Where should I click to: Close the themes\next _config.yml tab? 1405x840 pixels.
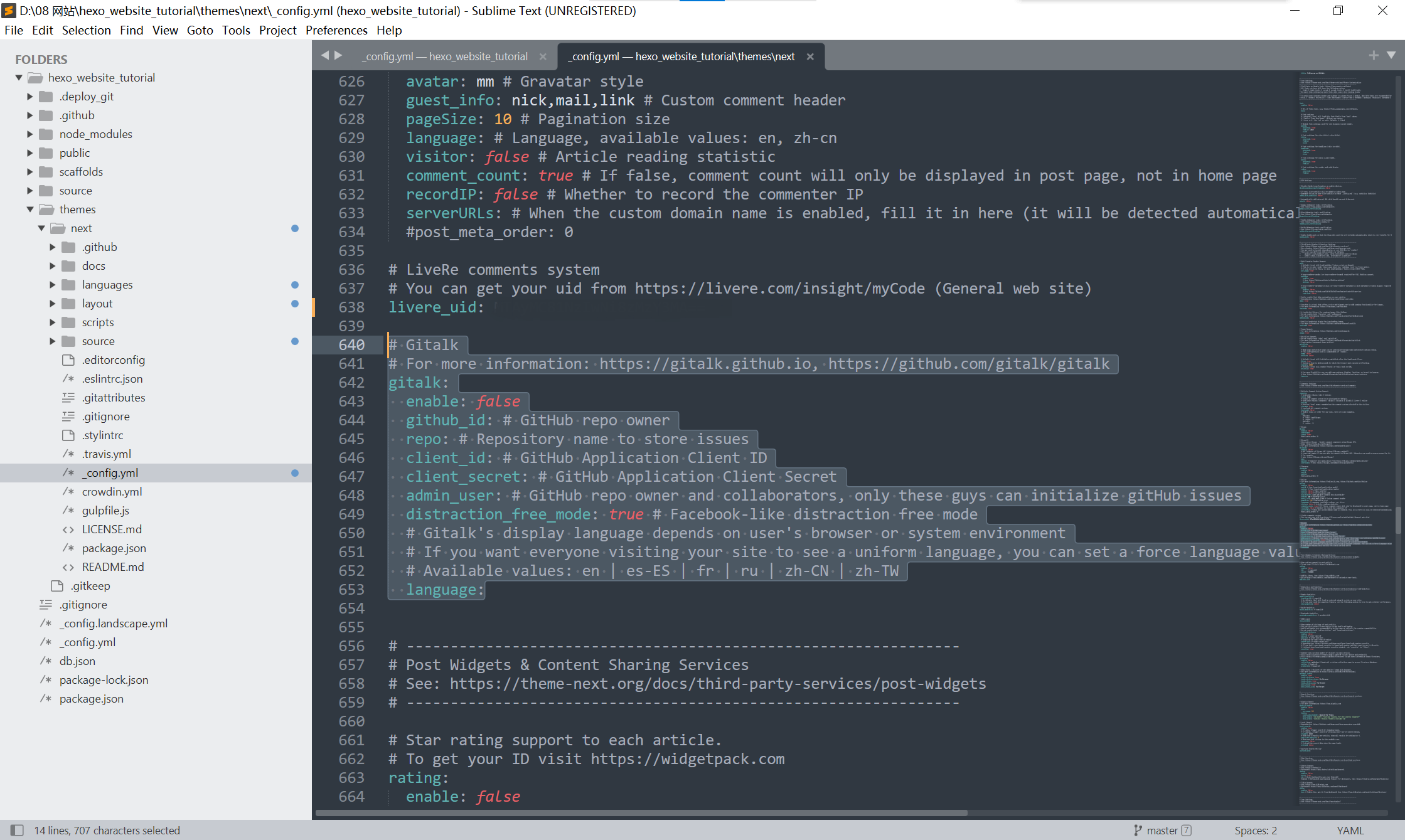[x=810, y=56]
